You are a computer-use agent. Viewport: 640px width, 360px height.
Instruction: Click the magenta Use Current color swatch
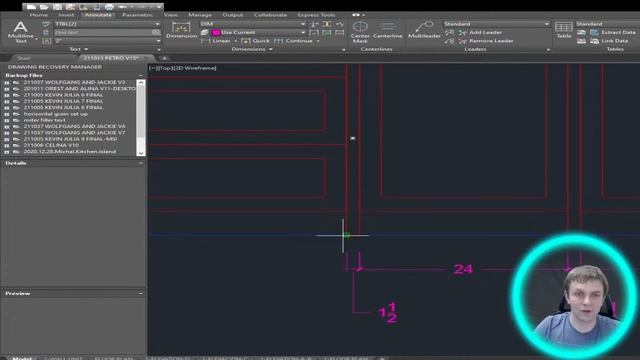tap(216, 32)
